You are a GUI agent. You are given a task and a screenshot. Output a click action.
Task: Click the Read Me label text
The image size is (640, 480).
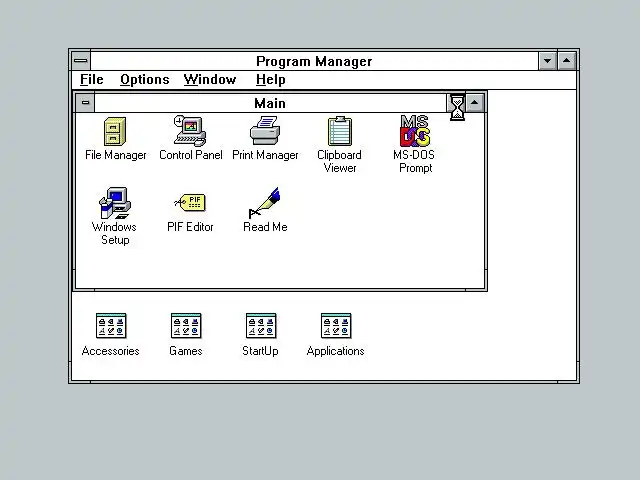[265, 227]
